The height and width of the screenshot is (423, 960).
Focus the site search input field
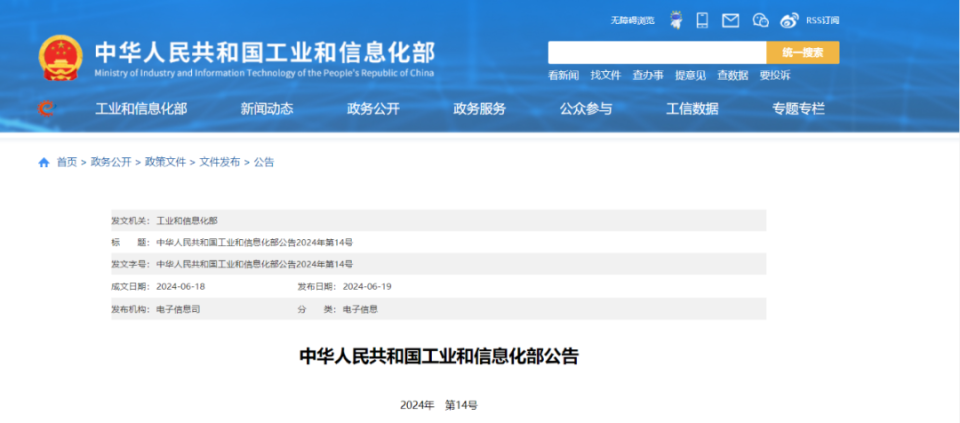pos(657,53)
